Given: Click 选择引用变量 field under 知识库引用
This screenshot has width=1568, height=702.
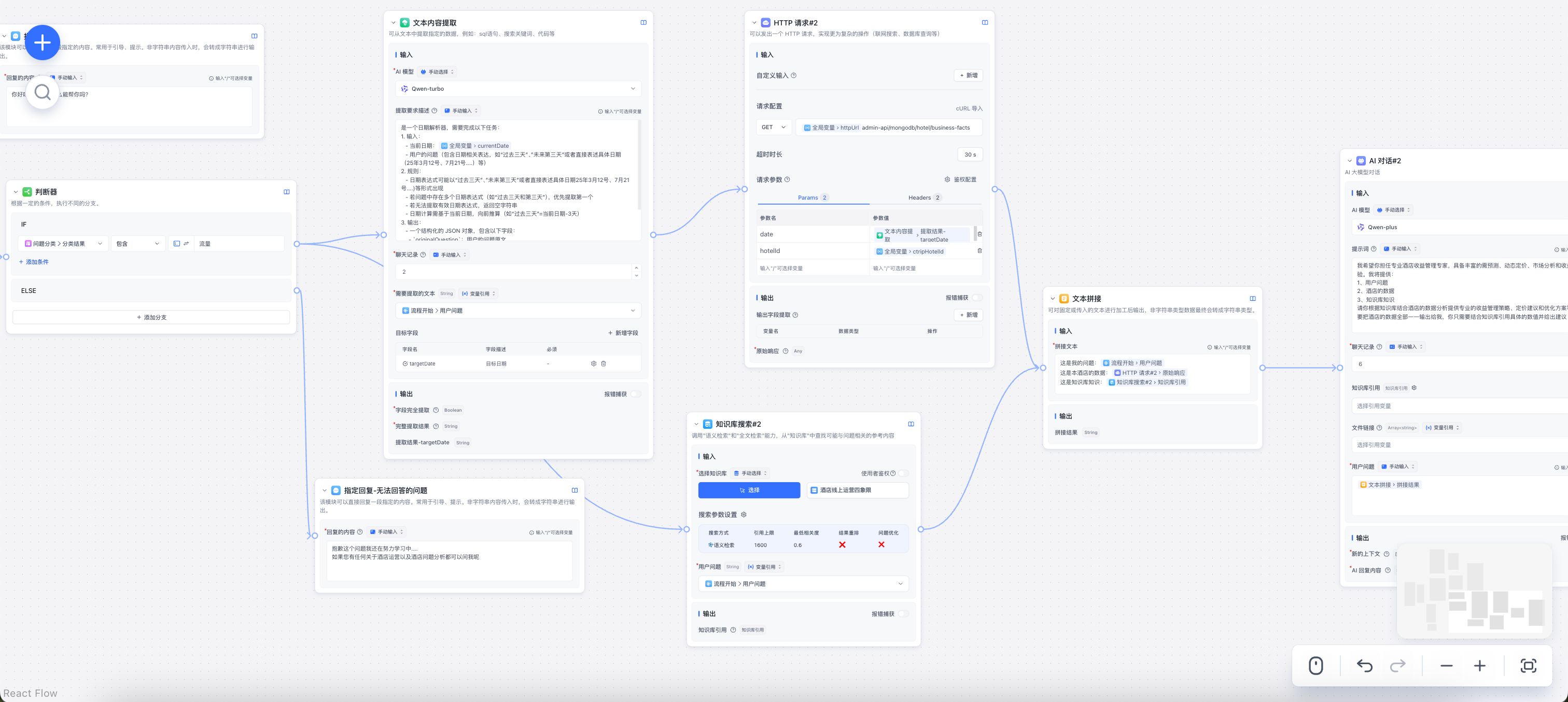Looking at the screenshot, I should pyautogui.click(x=1460, y=406).
